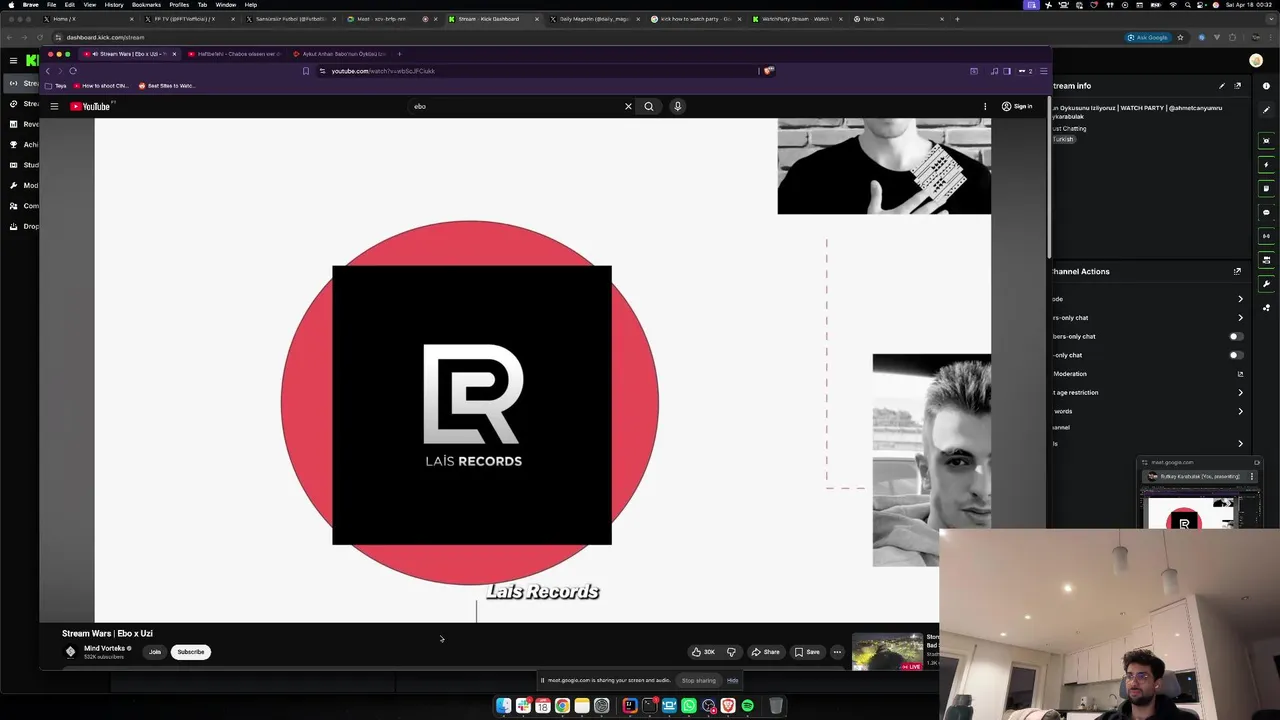Switch to the WatchParty Stream tab
The image size is (1280, 720).
tap(795, 19)
